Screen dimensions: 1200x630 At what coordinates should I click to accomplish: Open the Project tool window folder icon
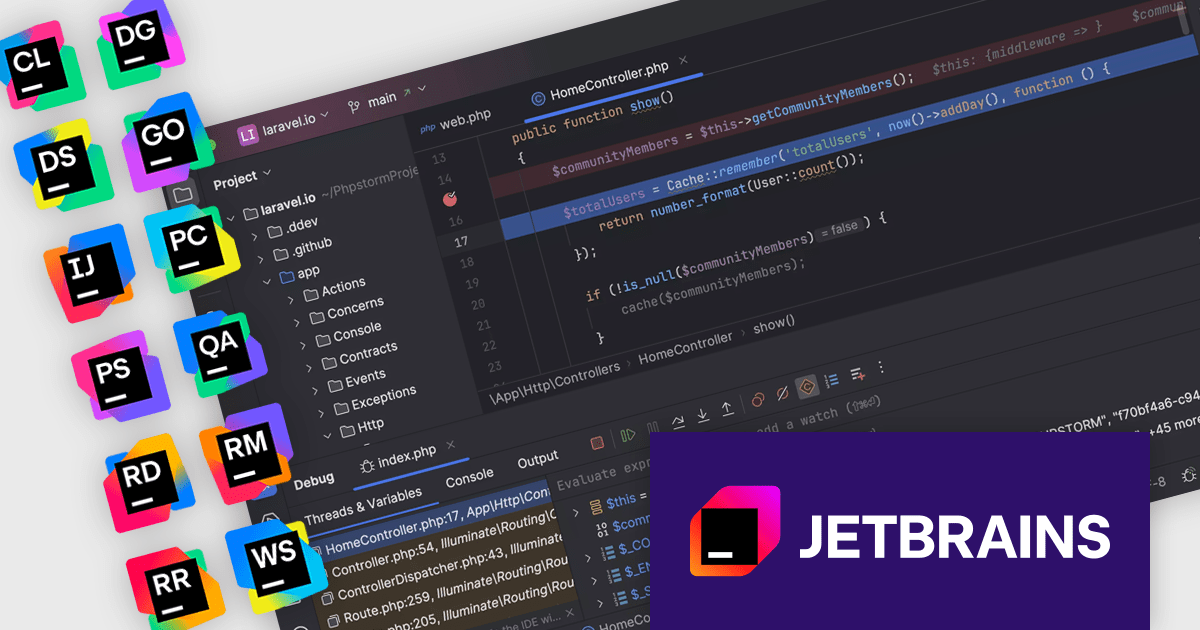[183, 194]
